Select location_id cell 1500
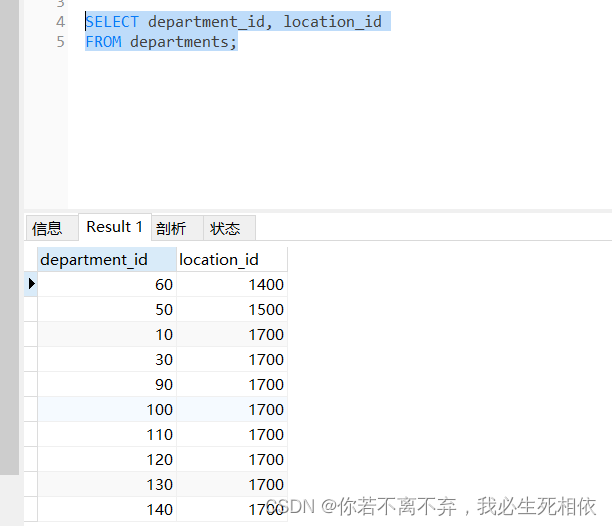The height and width of the screenshot is (526, 612). (232, 309)
